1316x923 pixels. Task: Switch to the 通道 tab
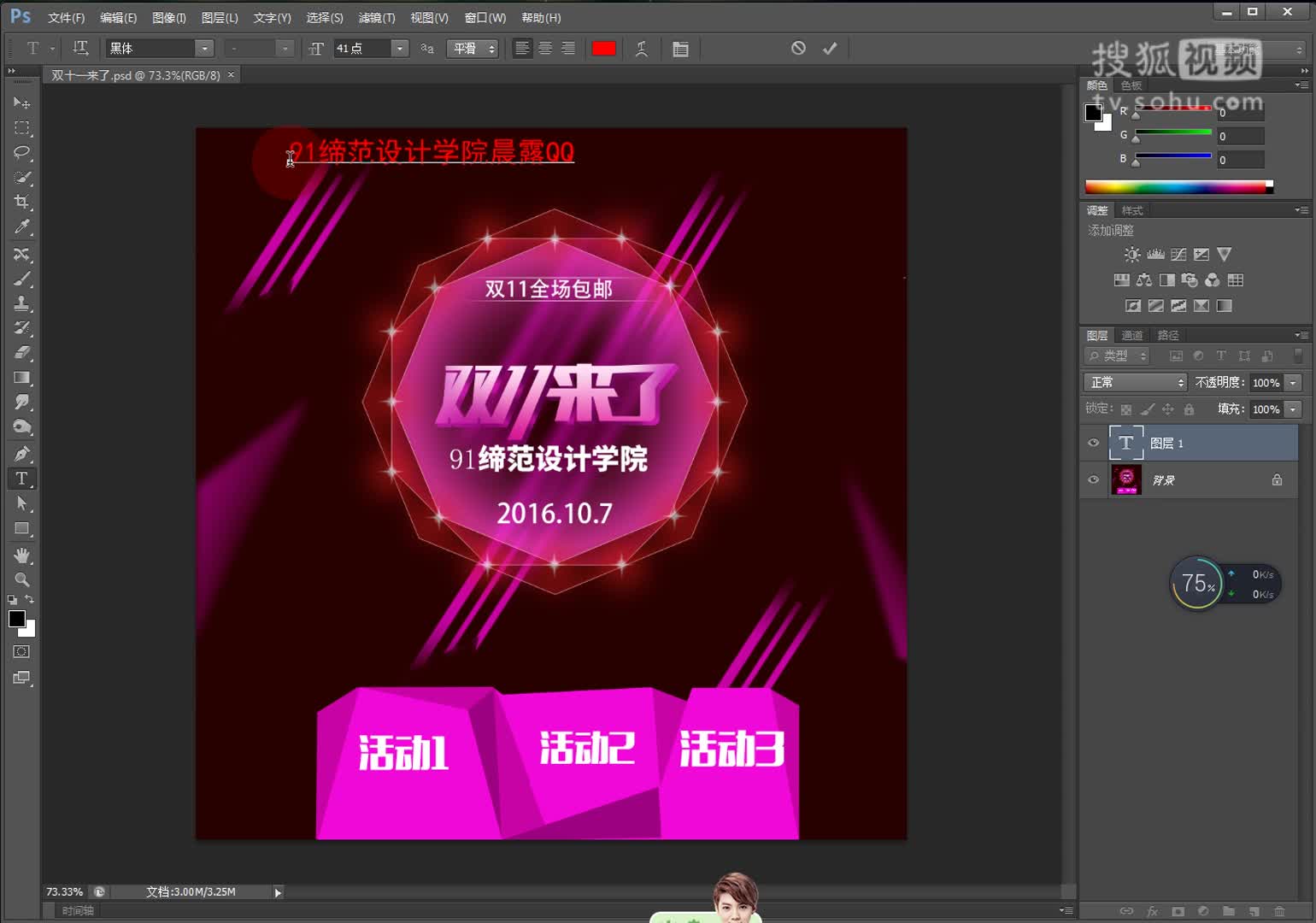click(x=1132, y=335)
